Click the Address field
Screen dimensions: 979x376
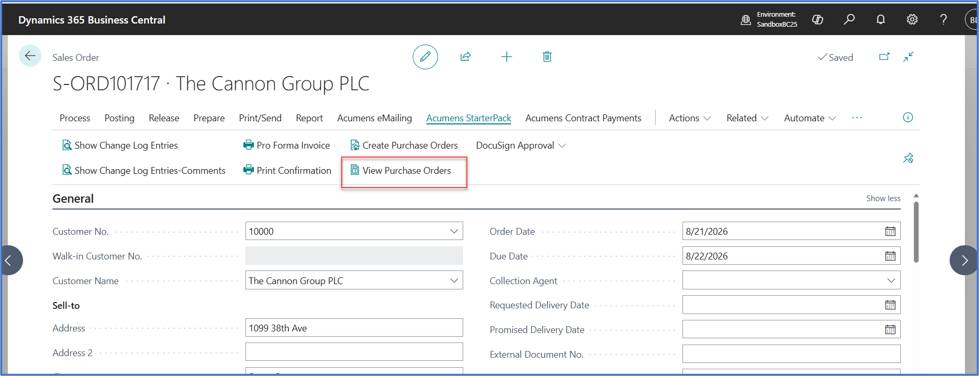pos(354,328)
